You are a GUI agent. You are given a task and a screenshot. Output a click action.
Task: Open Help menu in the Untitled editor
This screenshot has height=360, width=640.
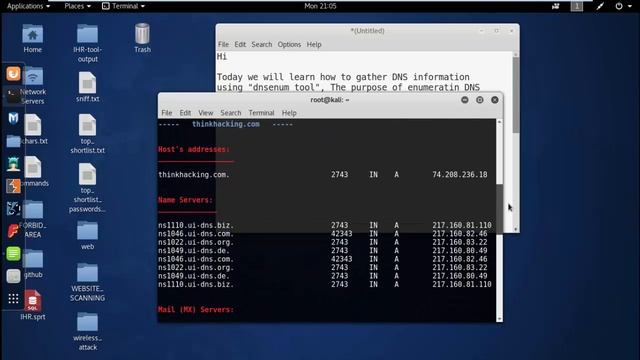pos(314,44)
